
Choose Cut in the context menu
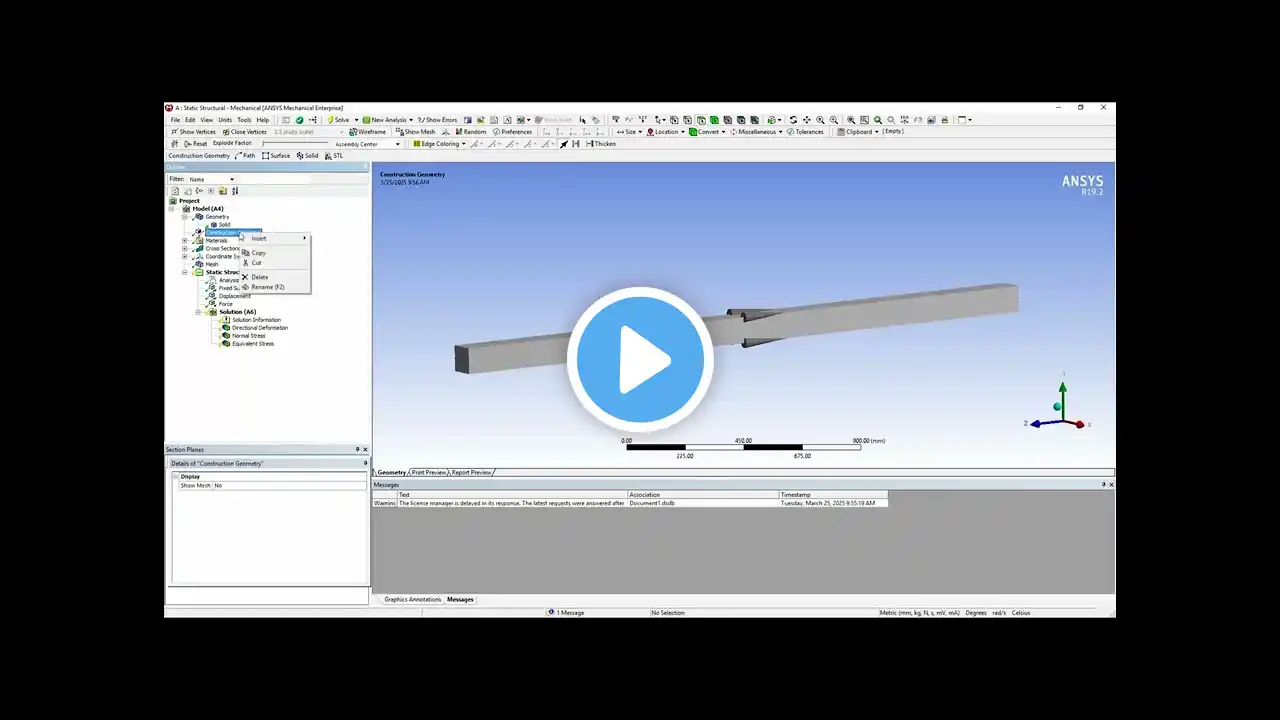[275, 263]
